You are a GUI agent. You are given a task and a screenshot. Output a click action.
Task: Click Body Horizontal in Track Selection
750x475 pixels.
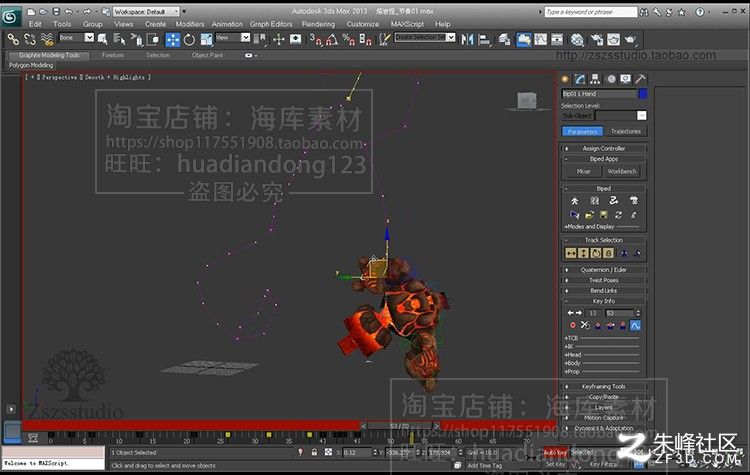tap(571, 253)
